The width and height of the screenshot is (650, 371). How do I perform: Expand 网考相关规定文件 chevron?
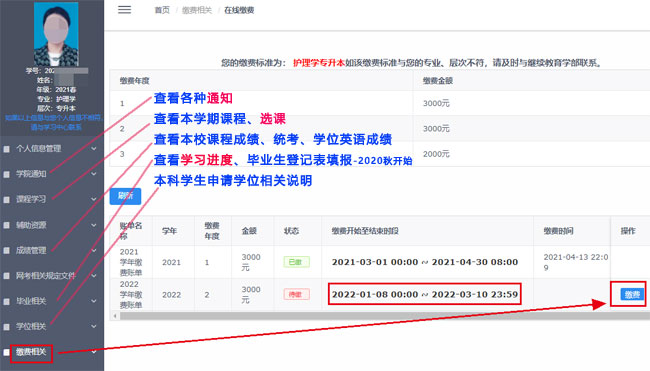pyautogui.click(x=94, y=276)
